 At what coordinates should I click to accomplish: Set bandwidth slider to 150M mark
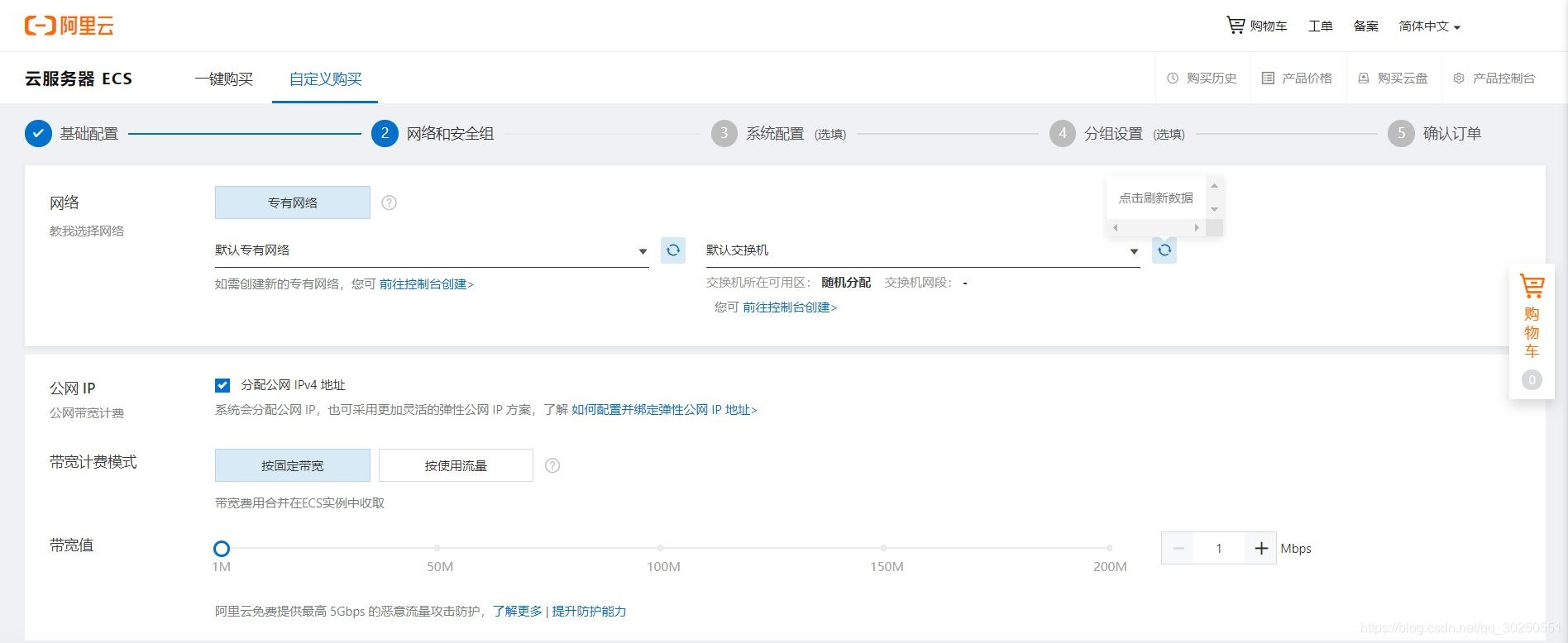coord(883,548)
